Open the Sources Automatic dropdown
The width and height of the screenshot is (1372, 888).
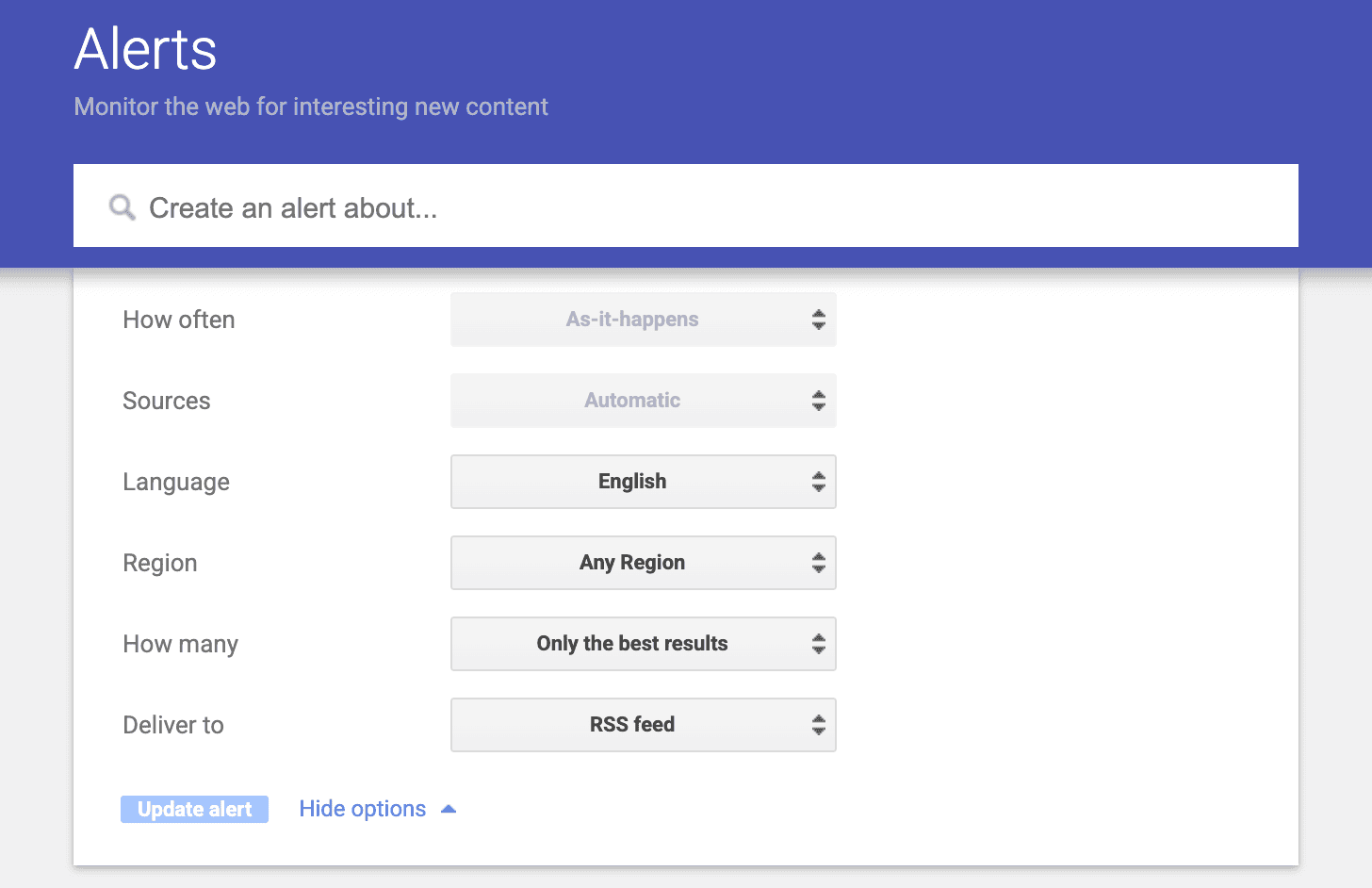pyautogui.click(x=644, y=401)
